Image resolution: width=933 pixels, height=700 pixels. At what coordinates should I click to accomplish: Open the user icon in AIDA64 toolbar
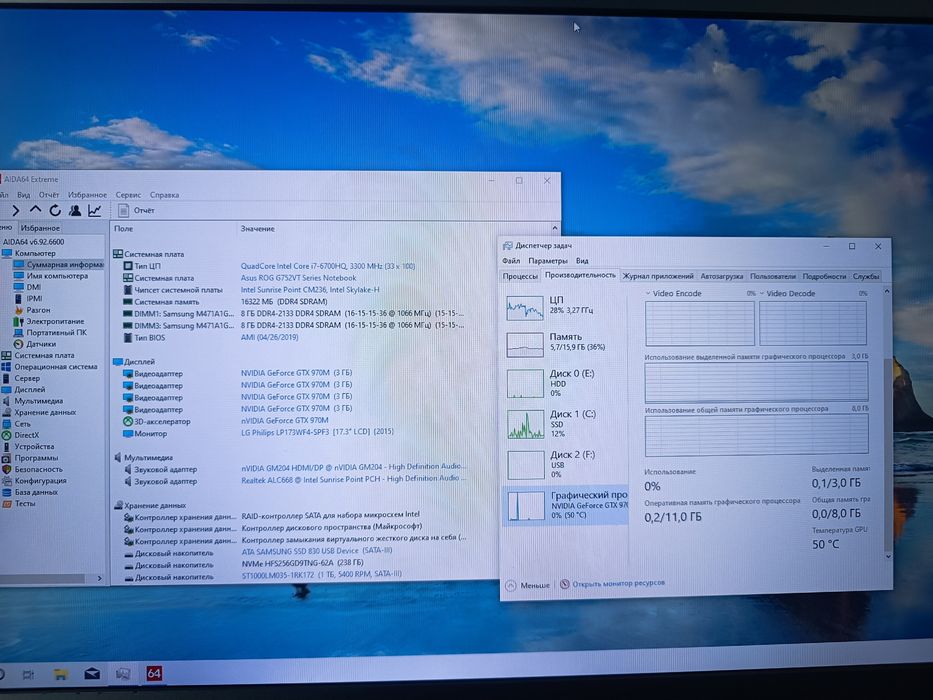point(75,210)
